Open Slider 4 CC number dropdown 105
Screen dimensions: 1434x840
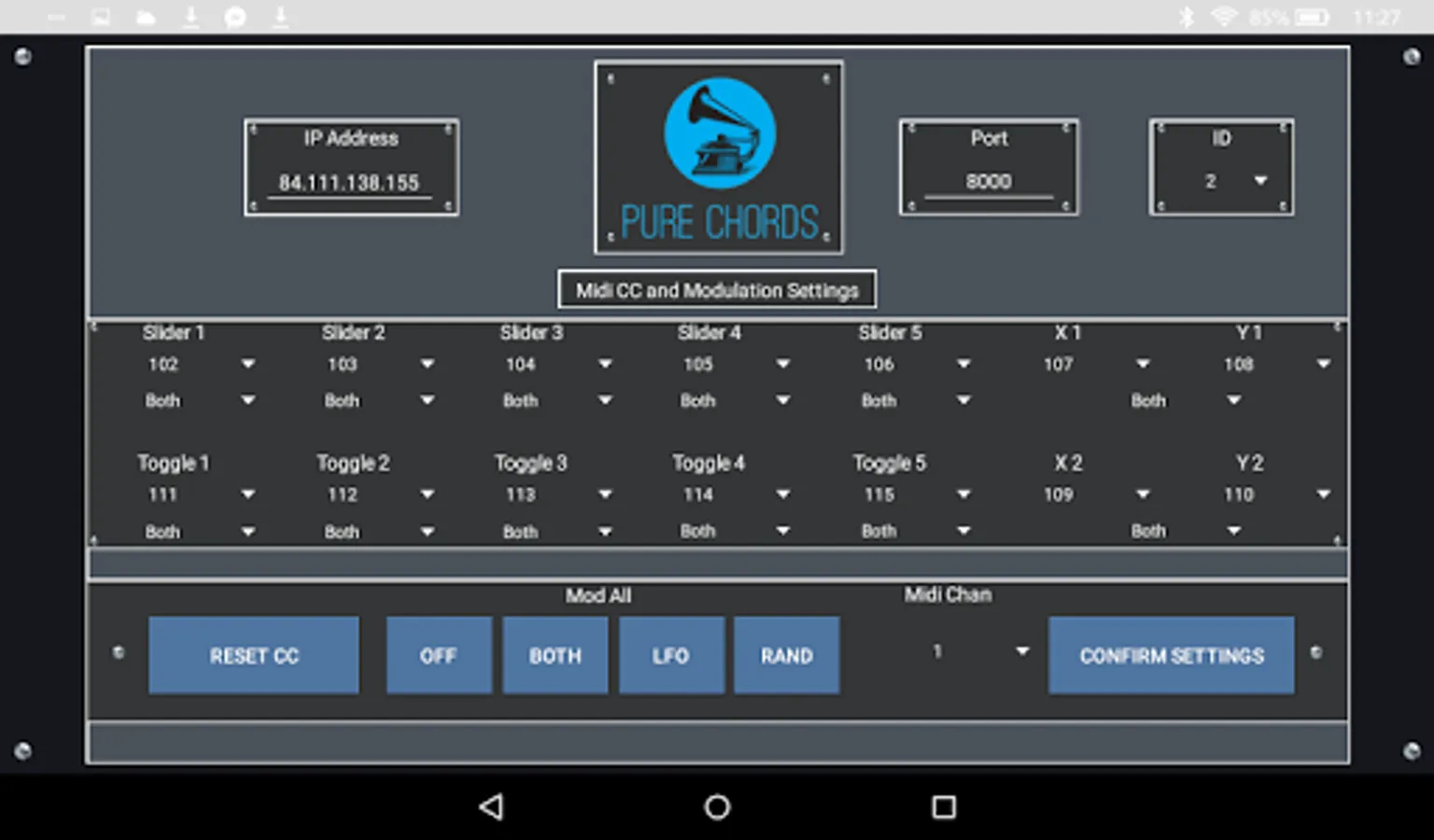(x=736, y=364)
